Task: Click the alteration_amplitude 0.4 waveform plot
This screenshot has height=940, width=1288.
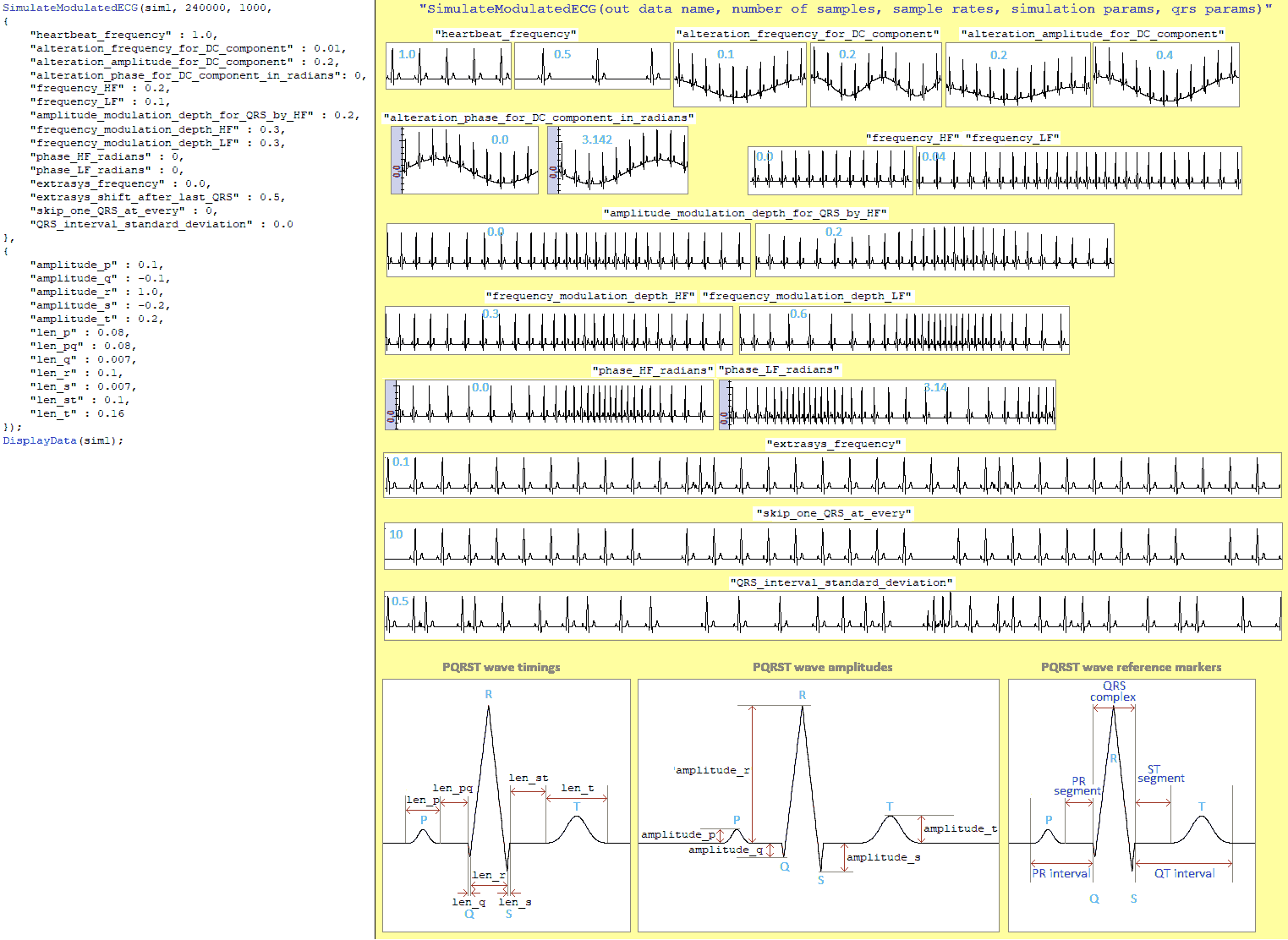Action: [1165, 75]
